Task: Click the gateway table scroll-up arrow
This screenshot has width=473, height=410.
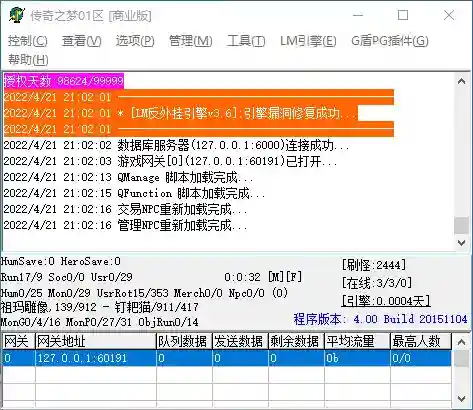Action: (x=462, y=342)
